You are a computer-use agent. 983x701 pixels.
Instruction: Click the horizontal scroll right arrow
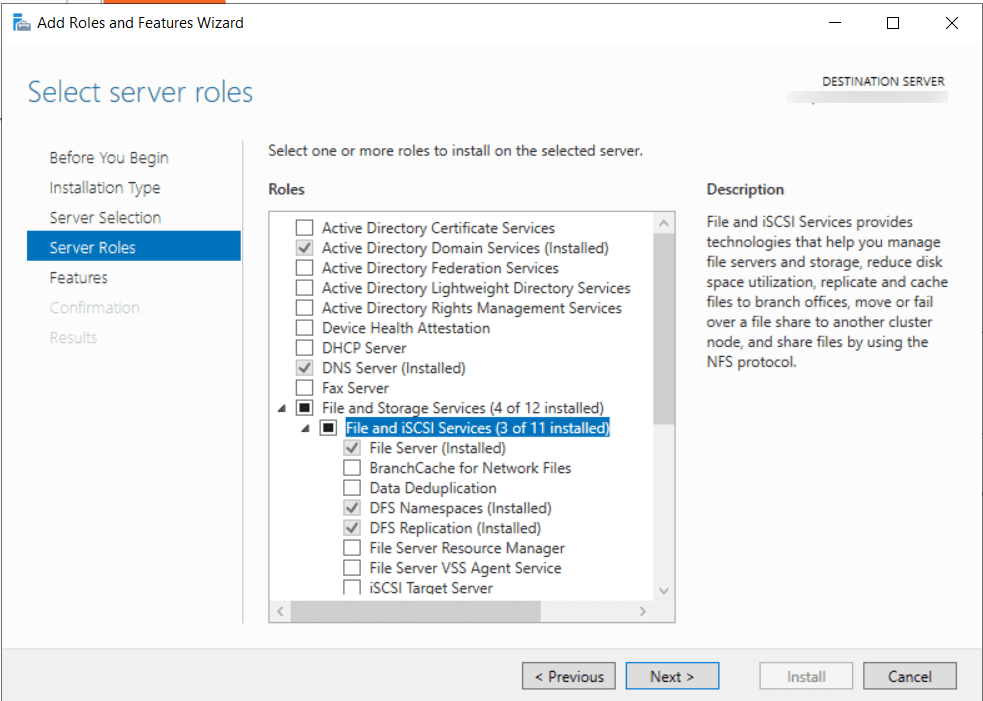[643, 611]
